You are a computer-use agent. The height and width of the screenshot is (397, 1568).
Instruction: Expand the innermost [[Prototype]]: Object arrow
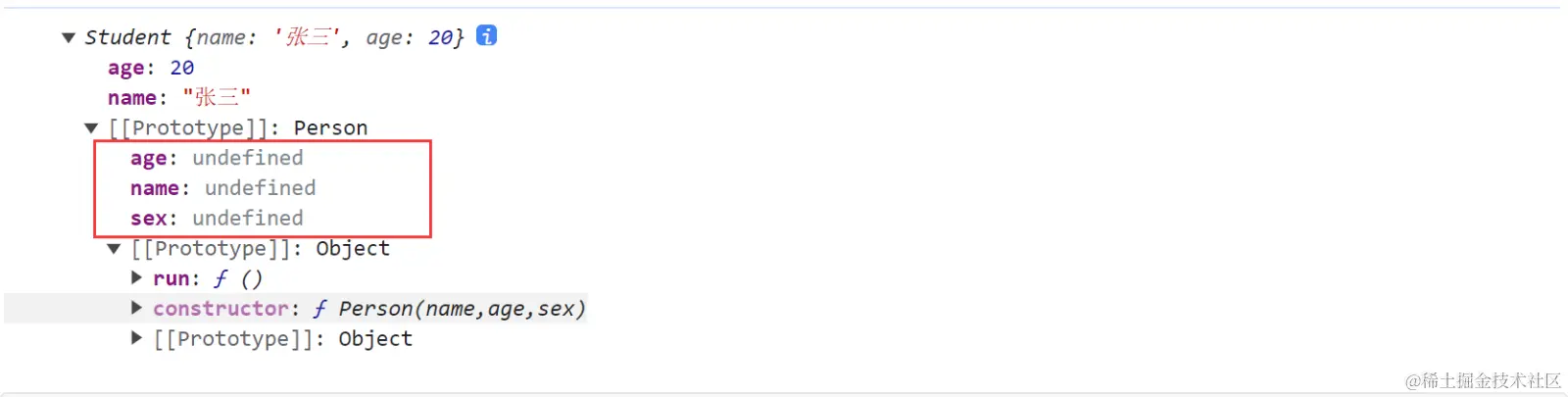(x=137, y=338)
